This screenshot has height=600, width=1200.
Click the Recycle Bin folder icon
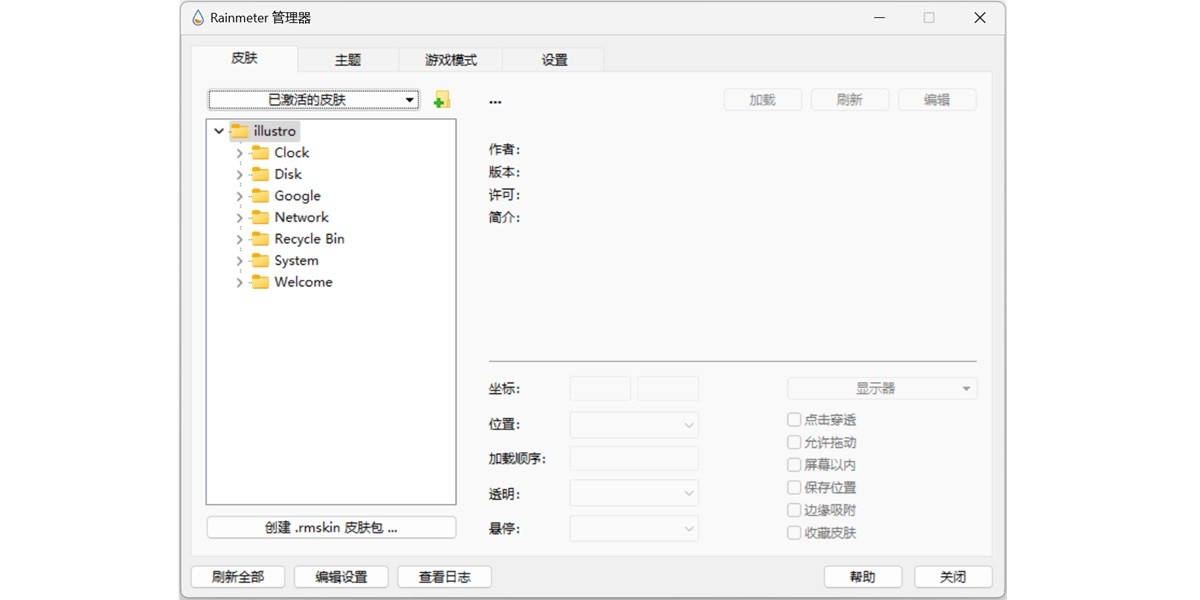pyautogui.click(x=260, y=239)
